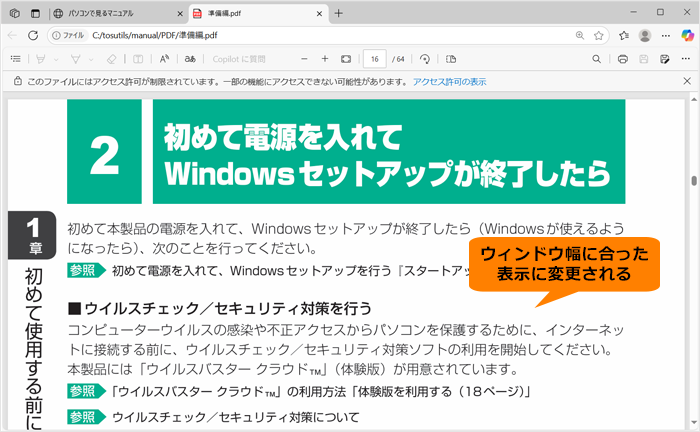This screenshot has height=432, width=700.
Task: Expand the Draw tool options dropdown
Action: tap(91, 59)
